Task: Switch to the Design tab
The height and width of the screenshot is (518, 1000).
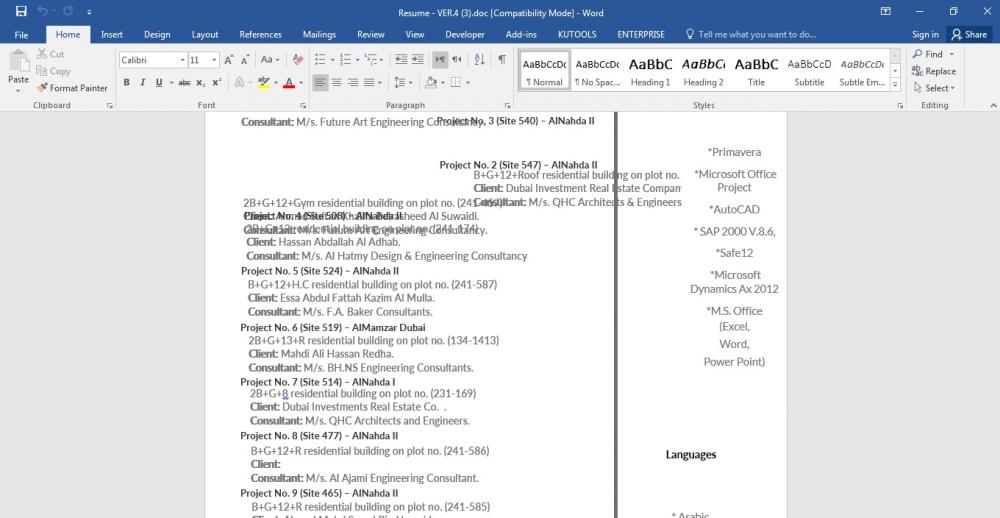Action: [157, 34]
